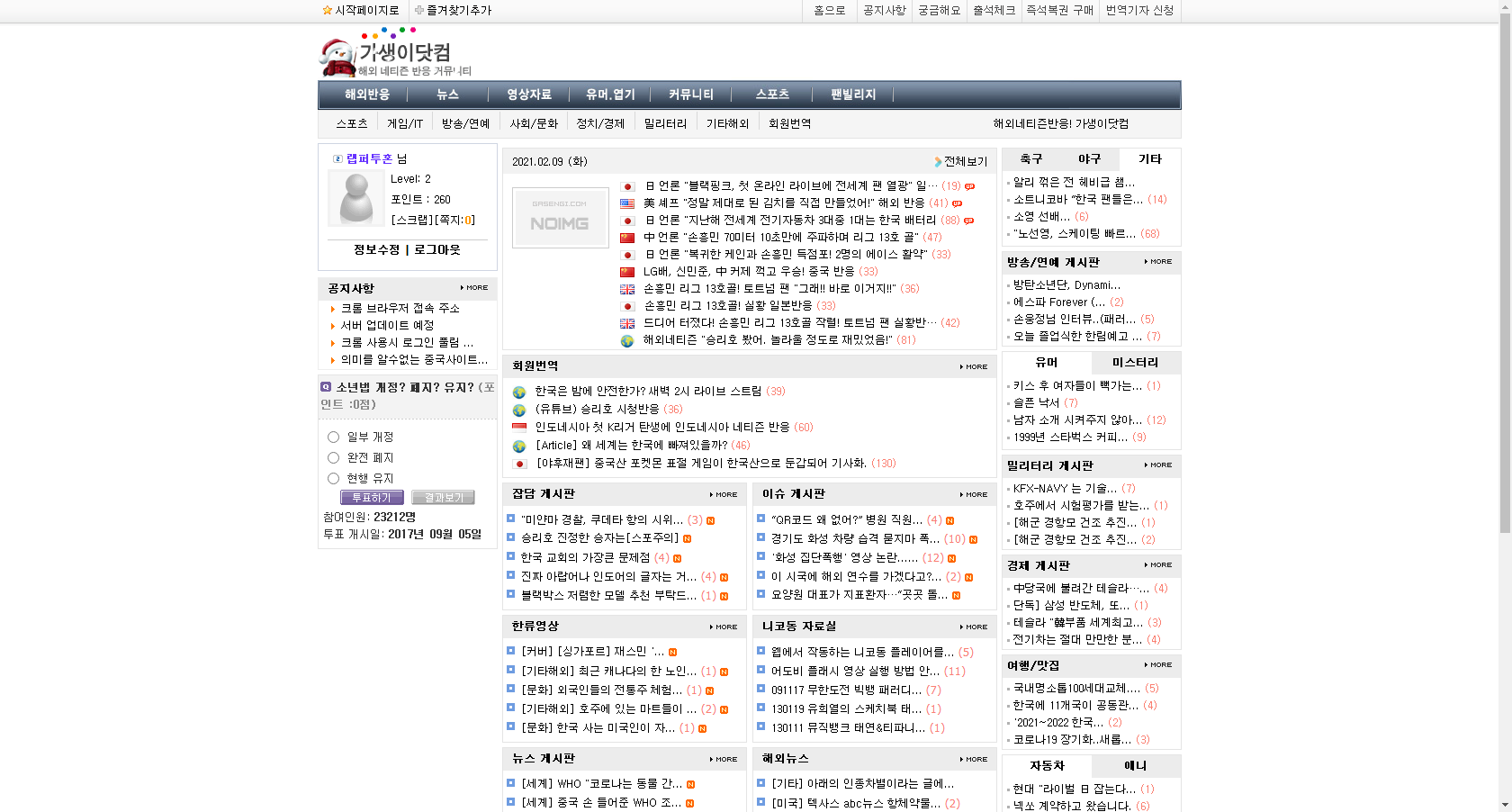Open the 커뮤니티 main menu
Viewport: 1512px width, 812px height.
coord(691,95)
